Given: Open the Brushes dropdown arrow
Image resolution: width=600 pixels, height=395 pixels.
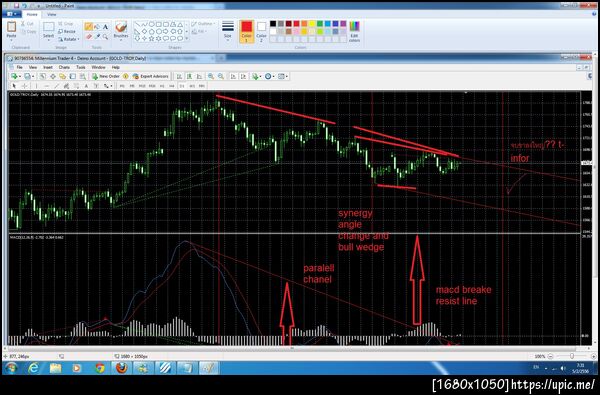Looking at the screenshot, I should tap(121, 40).
